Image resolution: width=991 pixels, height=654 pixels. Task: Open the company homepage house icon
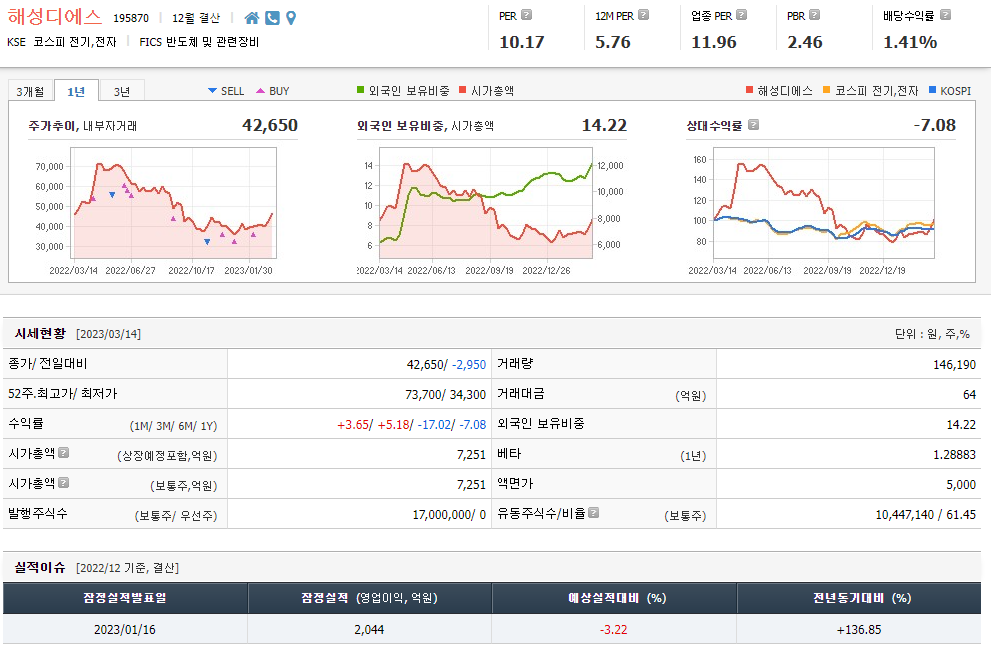(x=252, y=18)
